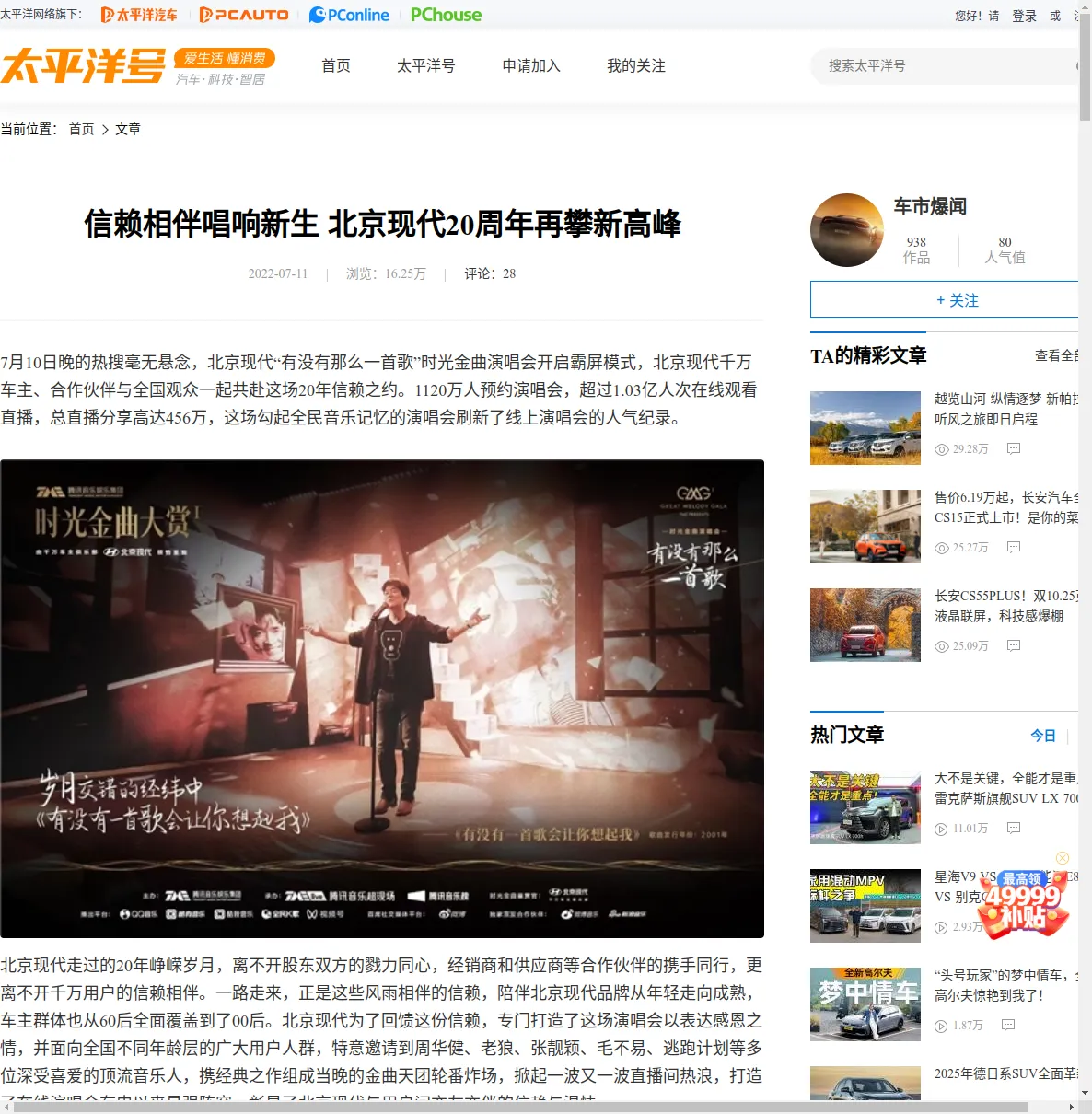Click the 80 人气值 stat
This screenshot has height=1114, width=1092.
click(1005, 250)
